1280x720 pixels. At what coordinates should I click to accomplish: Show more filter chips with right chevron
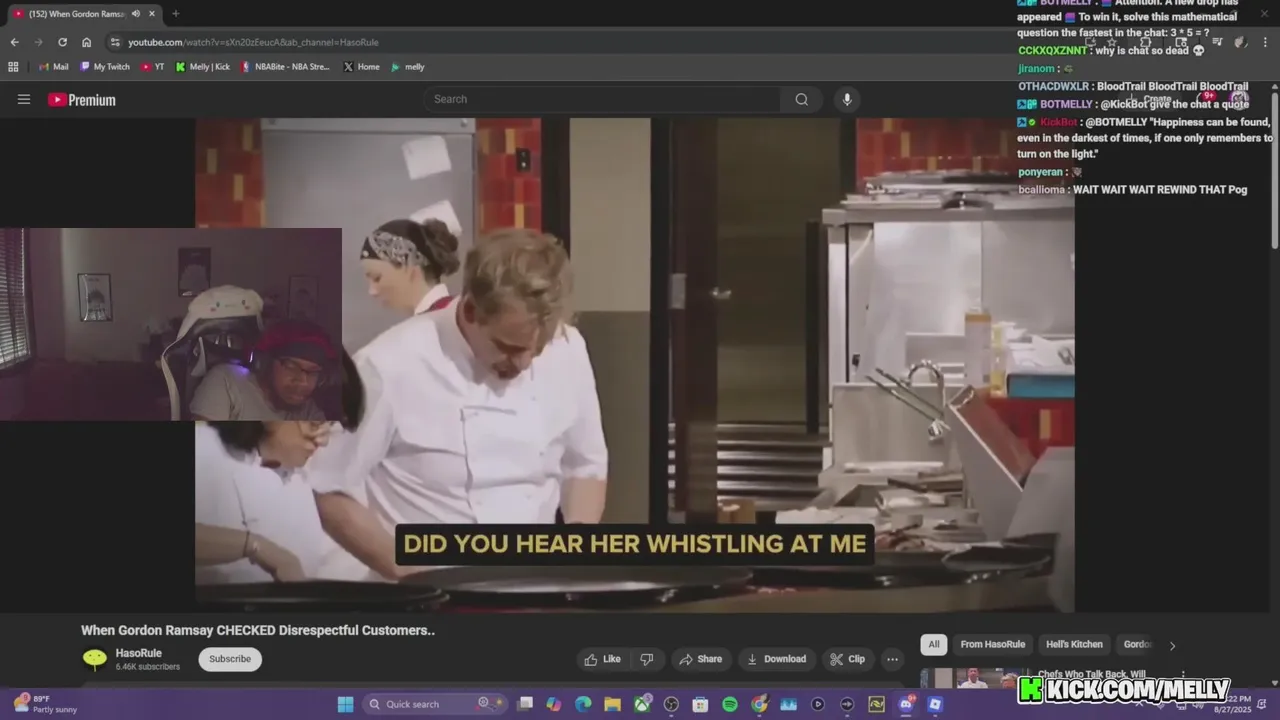[x=1172, y=645]
